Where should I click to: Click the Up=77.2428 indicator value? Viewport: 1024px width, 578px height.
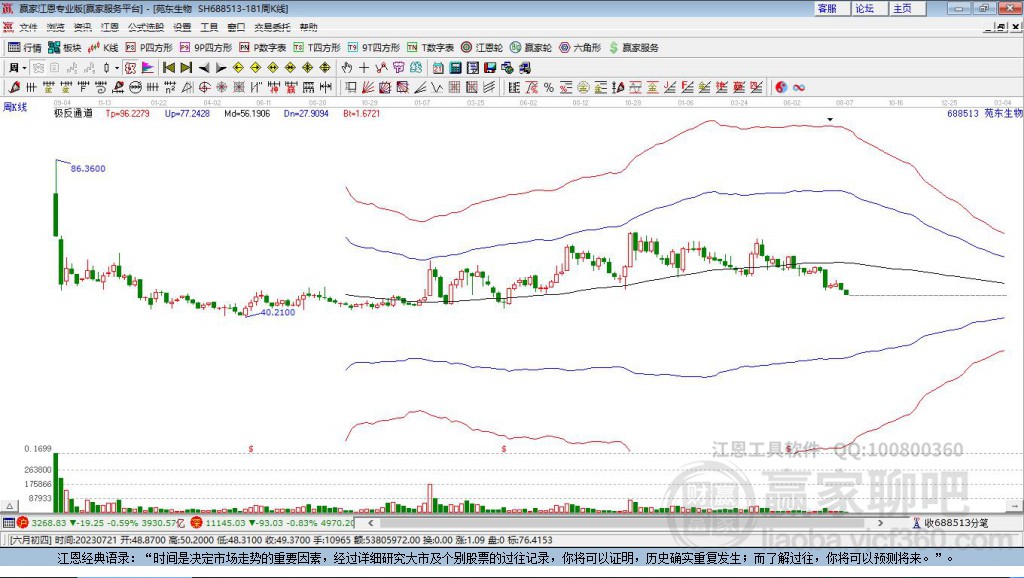point(187,113)
